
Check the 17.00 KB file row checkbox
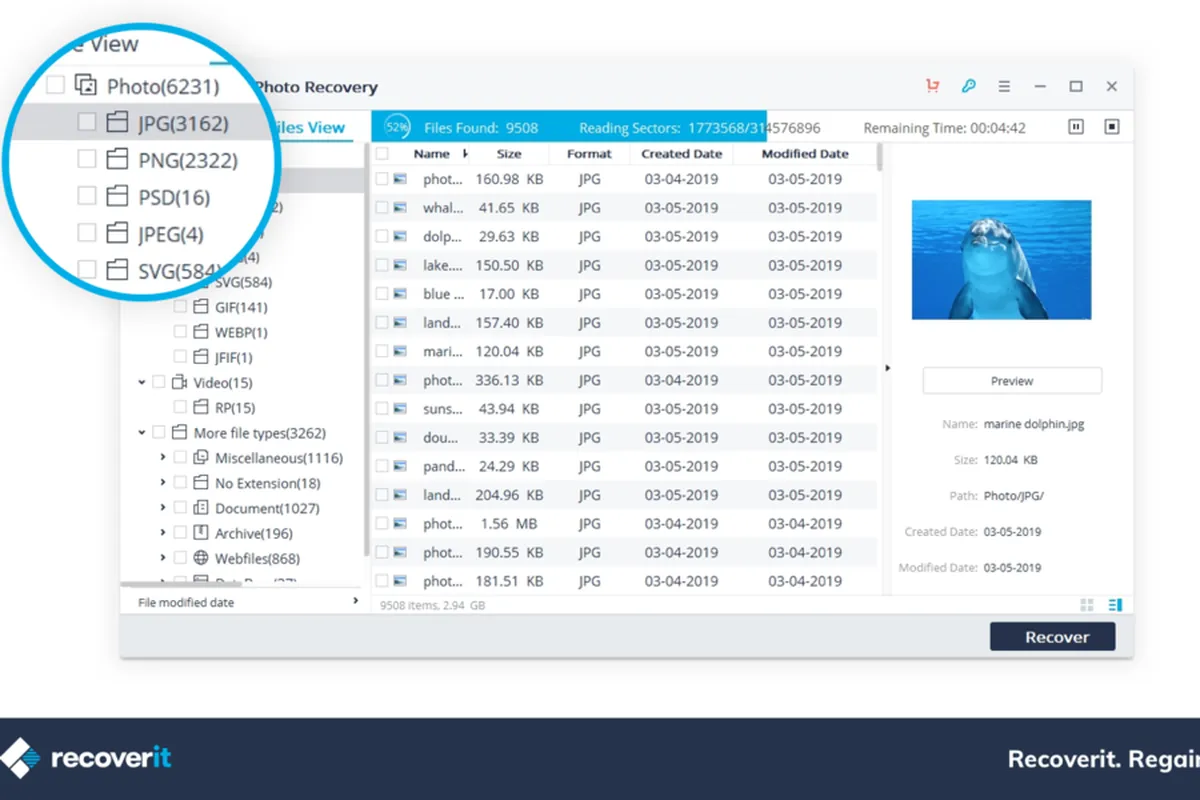[382, 294]
